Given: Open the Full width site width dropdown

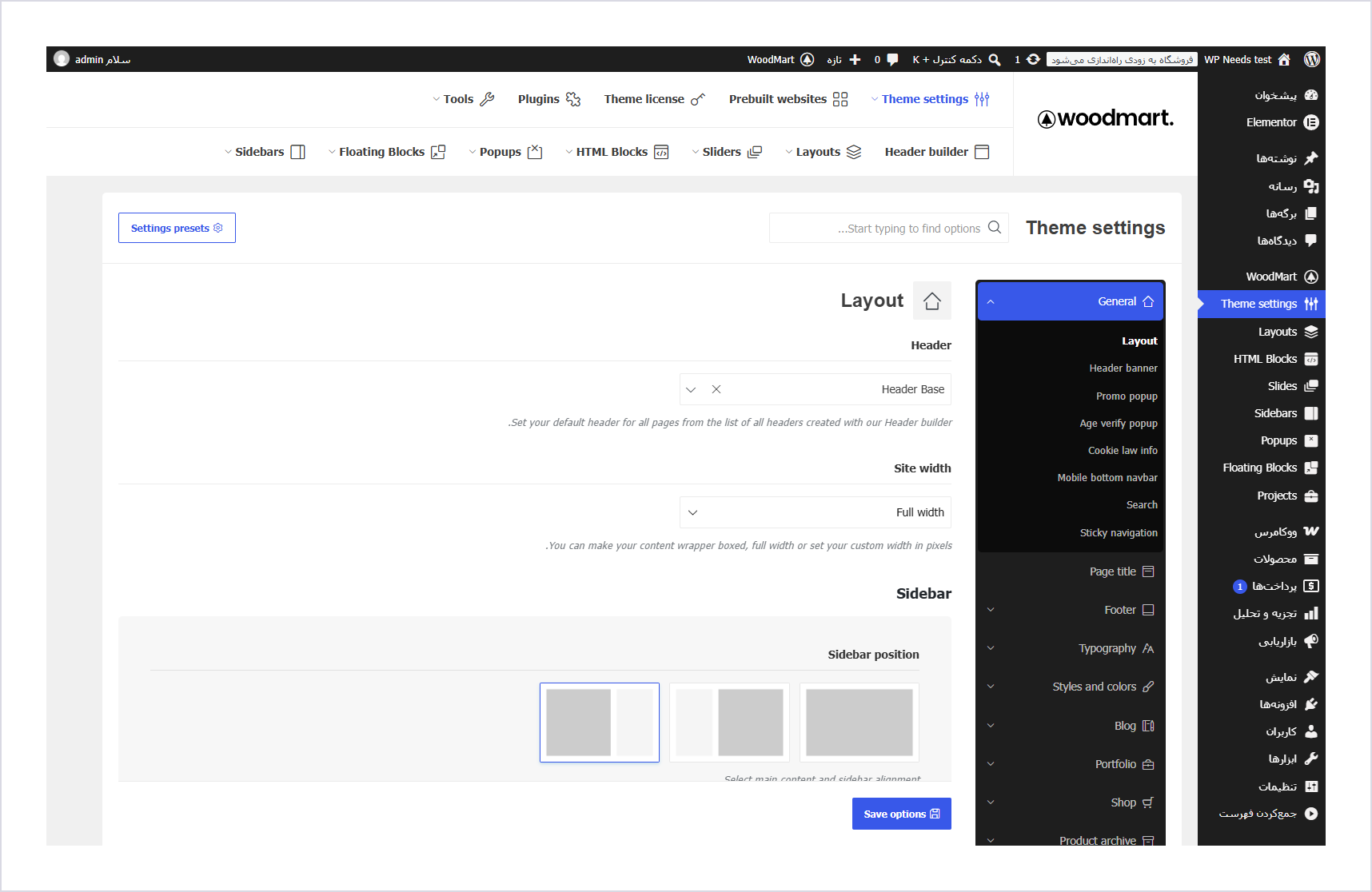Looking at the screenshot, I should pyautogui.click(x=816, y=512).
